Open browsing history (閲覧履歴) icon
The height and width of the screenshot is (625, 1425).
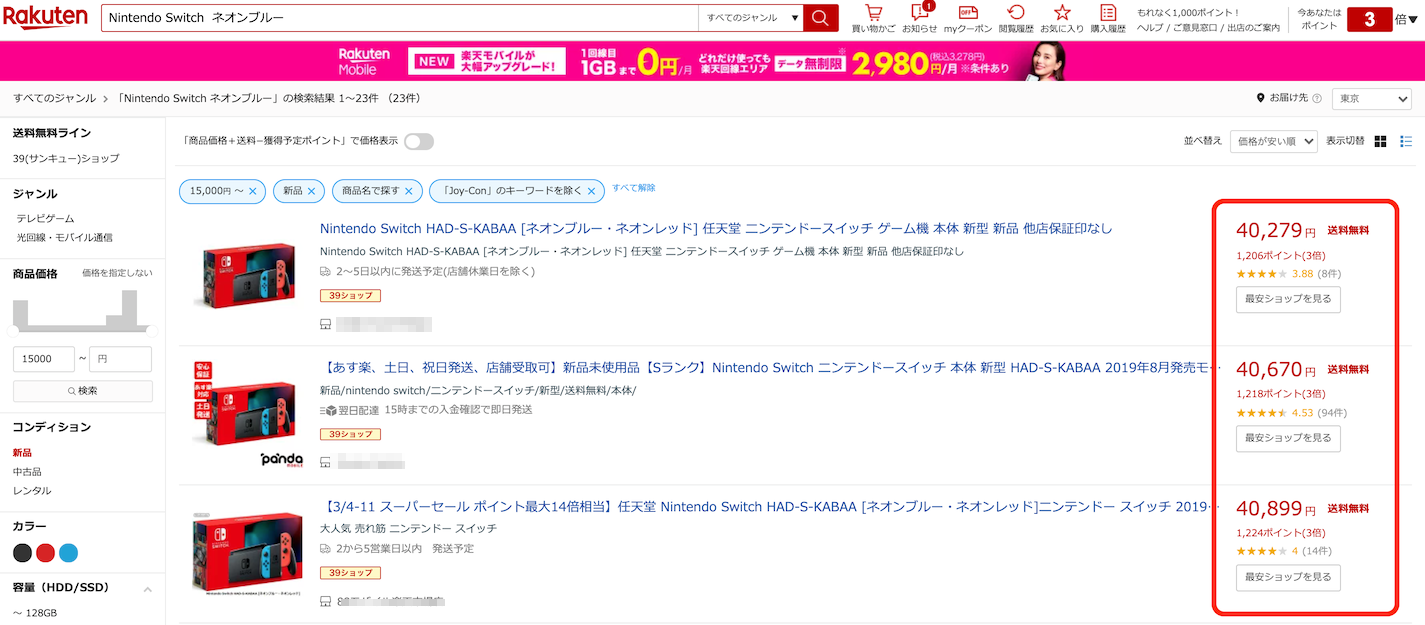pyautogui.click(x=1015, y=14)
